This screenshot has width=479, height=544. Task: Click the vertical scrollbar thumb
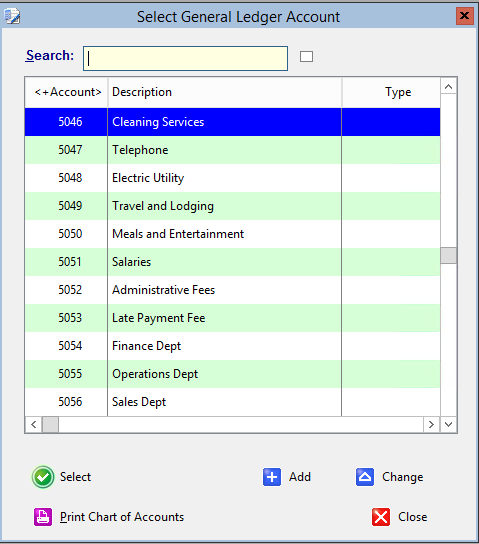[x=448, y=255]
